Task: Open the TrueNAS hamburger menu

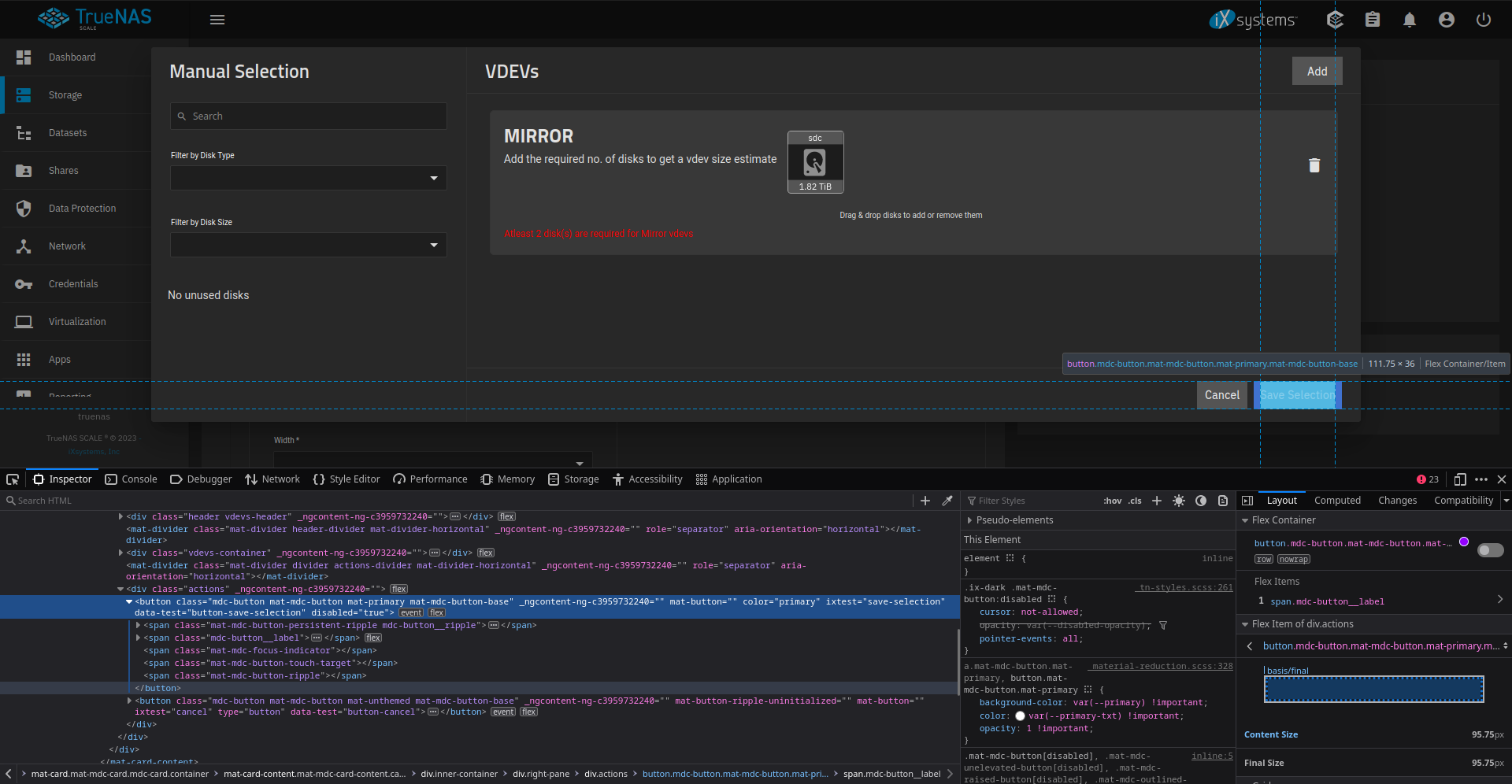Action: click(x=217, y=20)
